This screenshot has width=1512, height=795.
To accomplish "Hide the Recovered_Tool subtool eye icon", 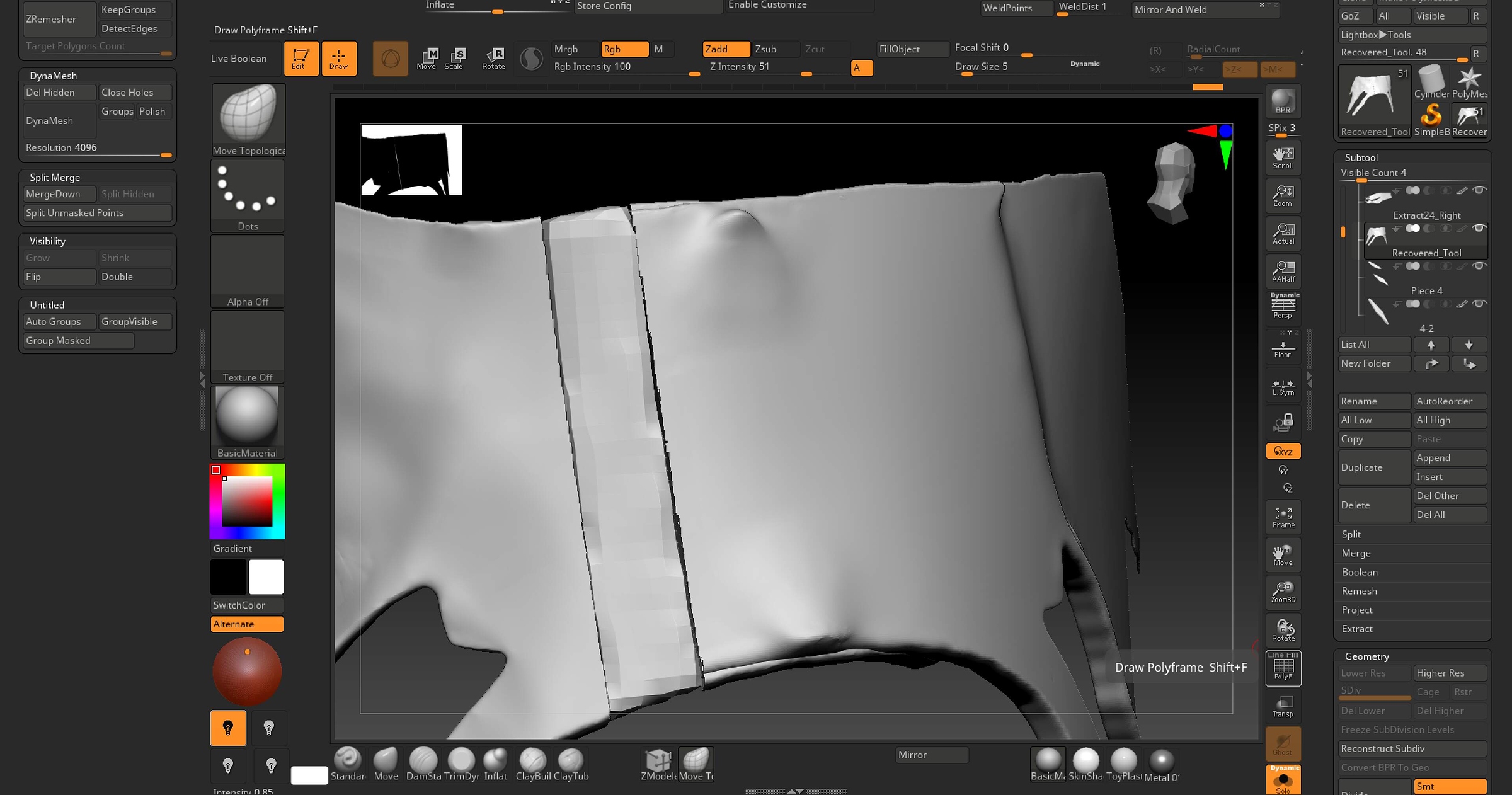I will (x=1479, y=228).
